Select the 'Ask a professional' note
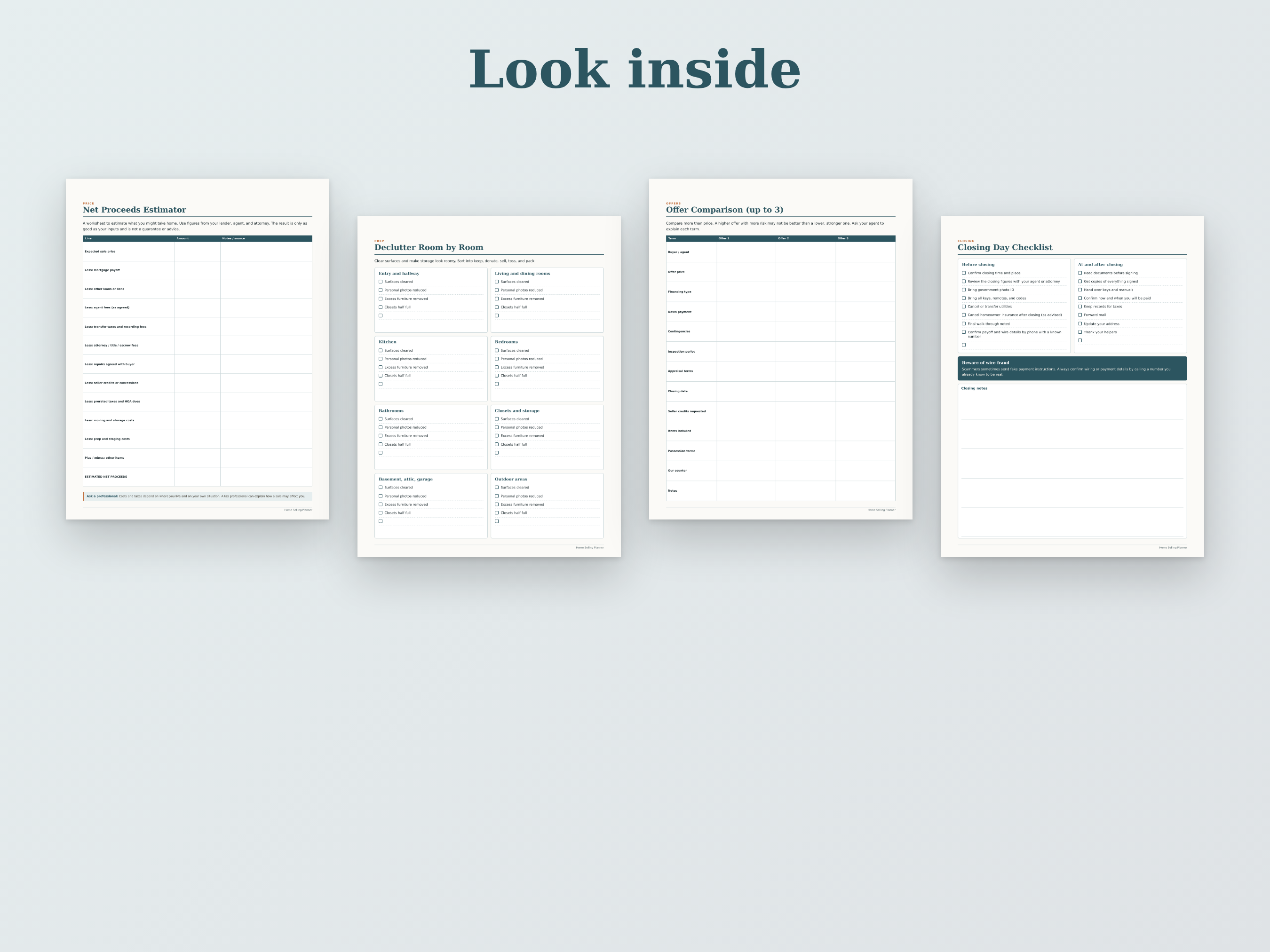The width and height of the screenshot is (1270, 952). point(198,496)
